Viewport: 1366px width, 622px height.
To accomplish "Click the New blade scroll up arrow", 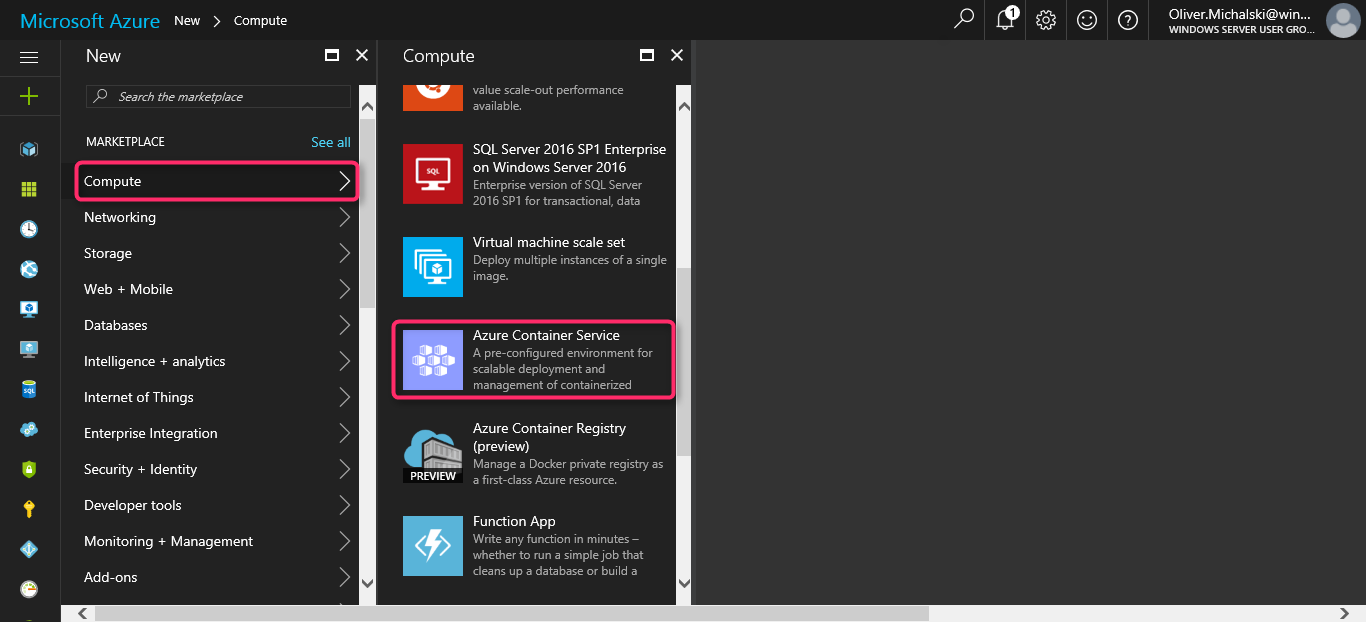I will click(x=367, y=106).
